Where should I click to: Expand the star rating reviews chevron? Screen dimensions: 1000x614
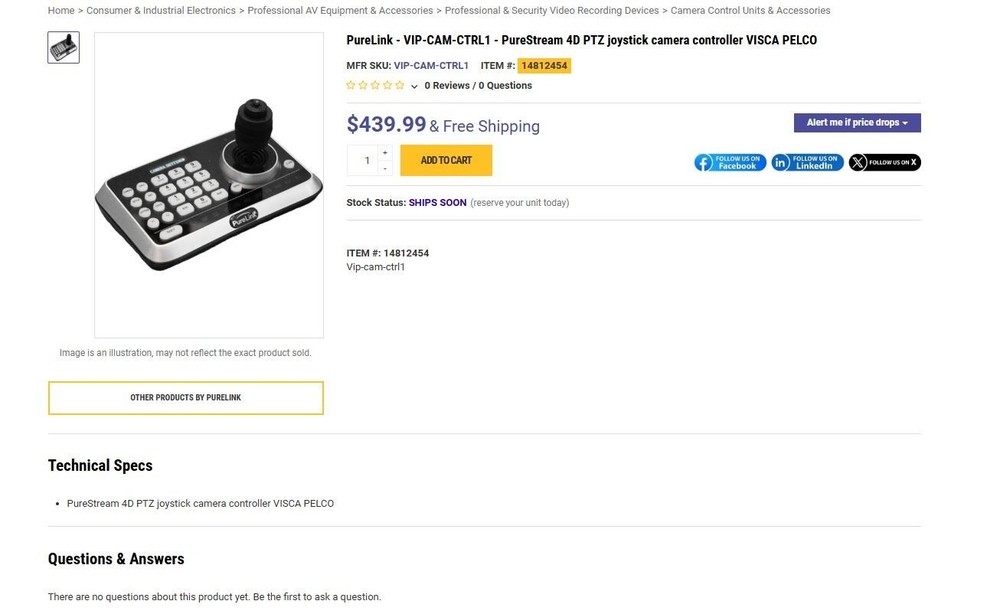coord(413,86)
